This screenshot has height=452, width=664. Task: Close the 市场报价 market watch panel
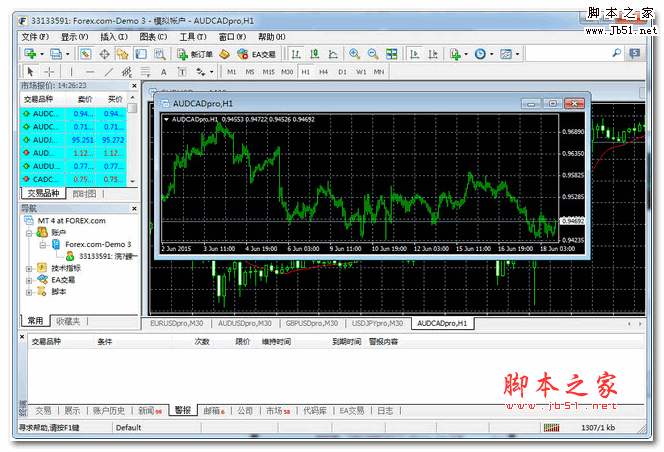click(x=134, y=86)
